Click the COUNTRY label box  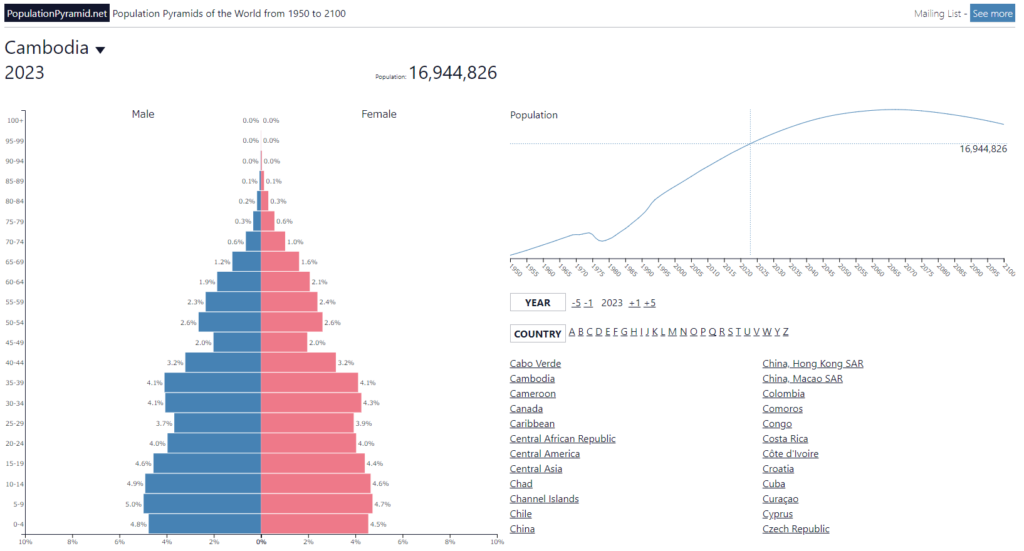[537, 334]
